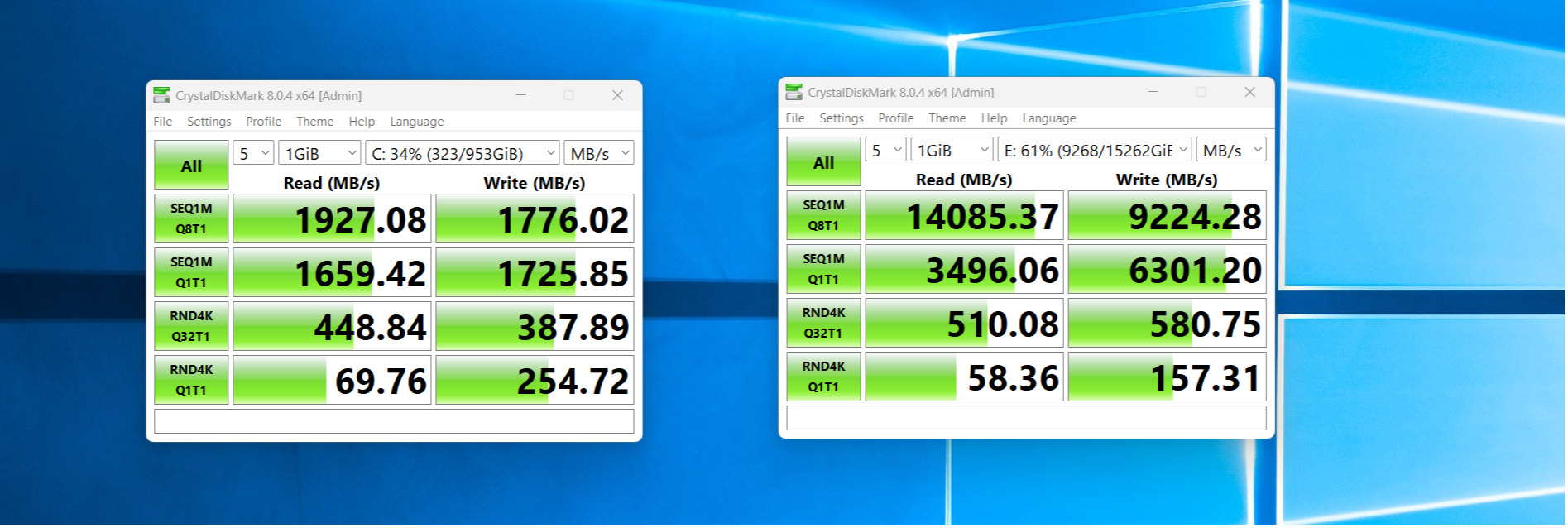Minimize the left CrystalDiskMark window
The width and height of the screenshot is (1568, 528).
click(520, 95)
